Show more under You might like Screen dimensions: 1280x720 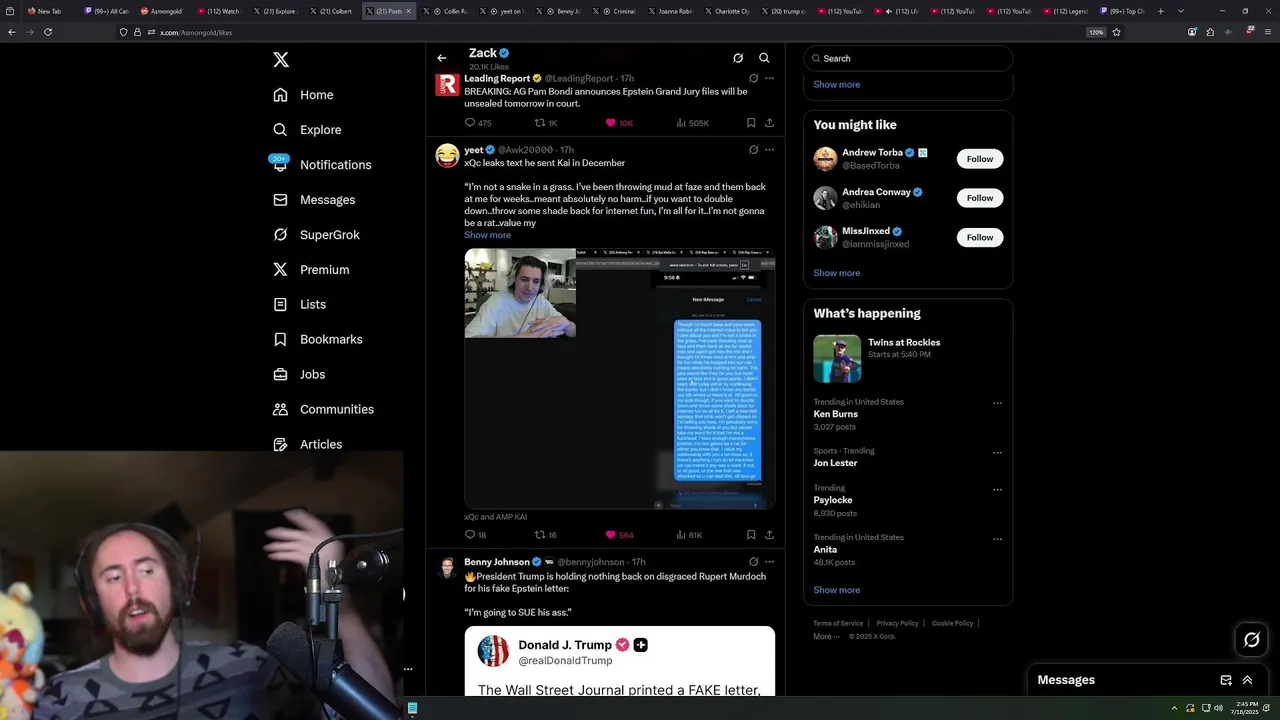click(836, 273)
